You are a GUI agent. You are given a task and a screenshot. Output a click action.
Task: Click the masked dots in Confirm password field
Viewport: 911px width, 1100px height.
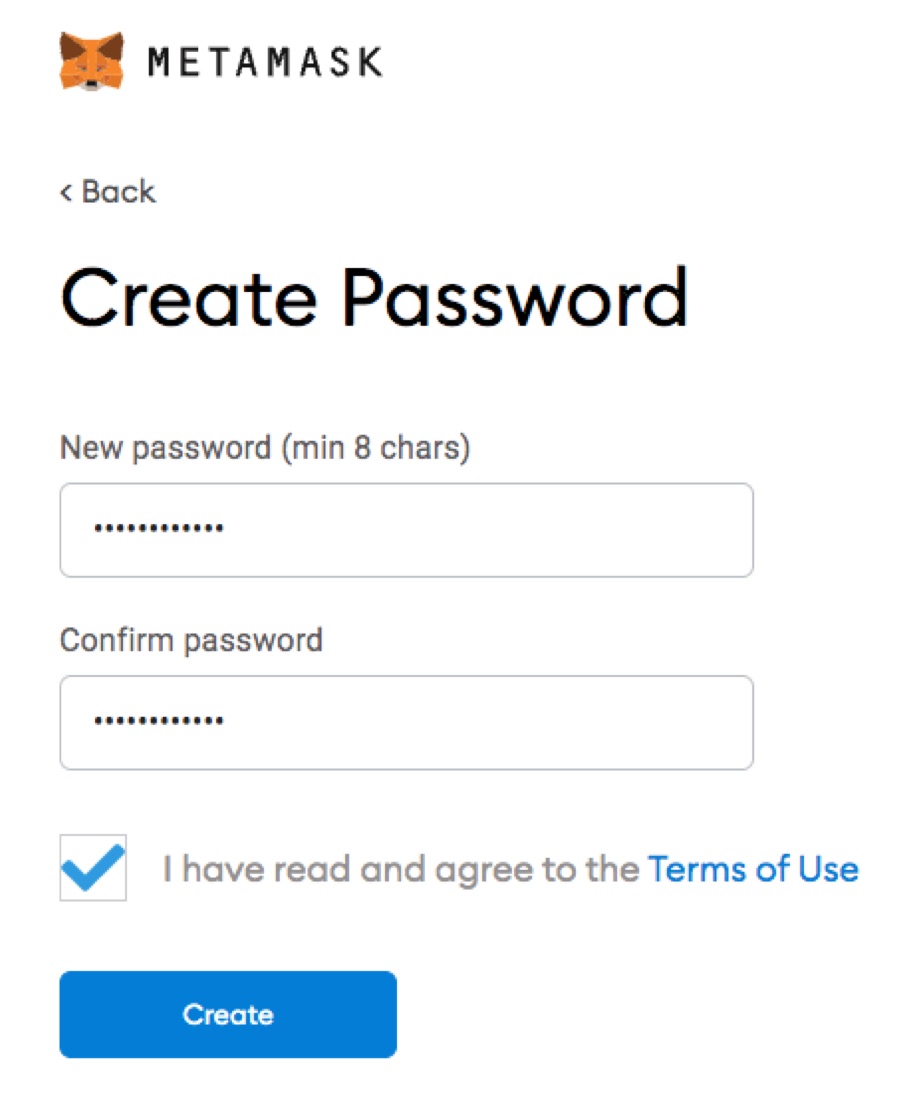tap(159, 720)
